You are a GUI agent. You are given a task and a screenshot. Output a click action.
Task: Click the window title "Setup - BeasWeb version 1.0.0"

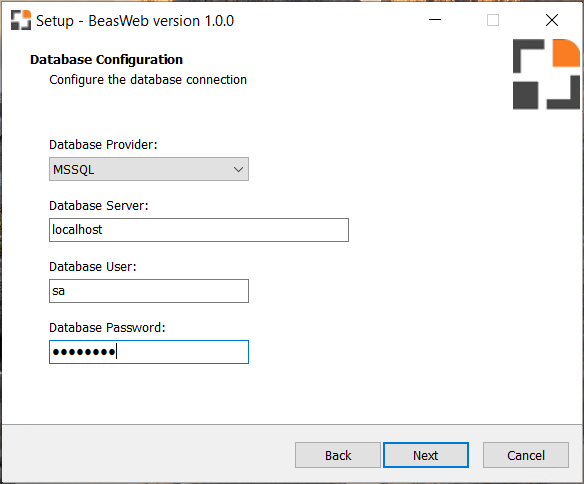tap(135, 21)
